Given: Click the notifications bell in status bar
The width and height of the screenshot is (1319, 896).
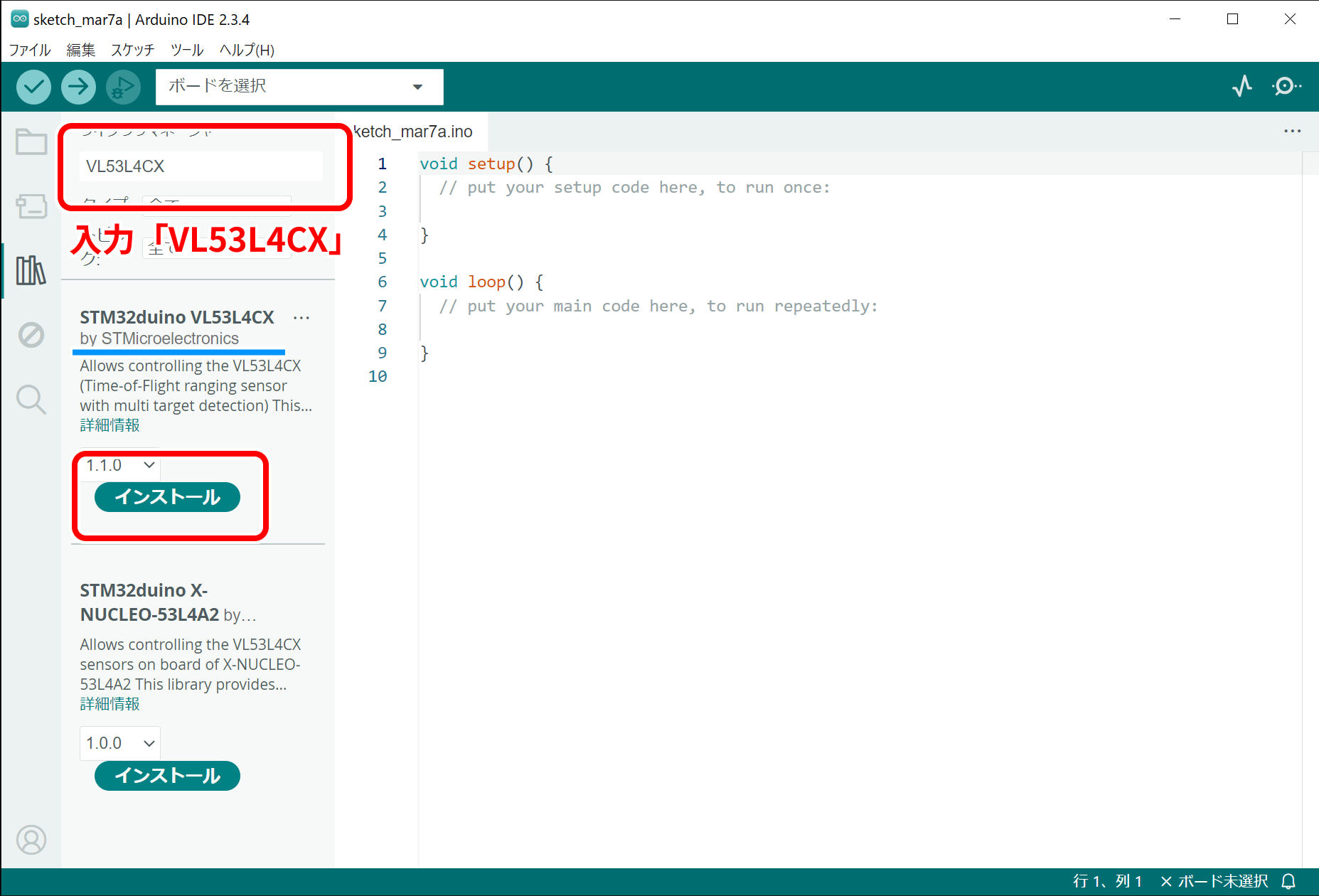Looking at the screenshot, I should pos(1288,882).
